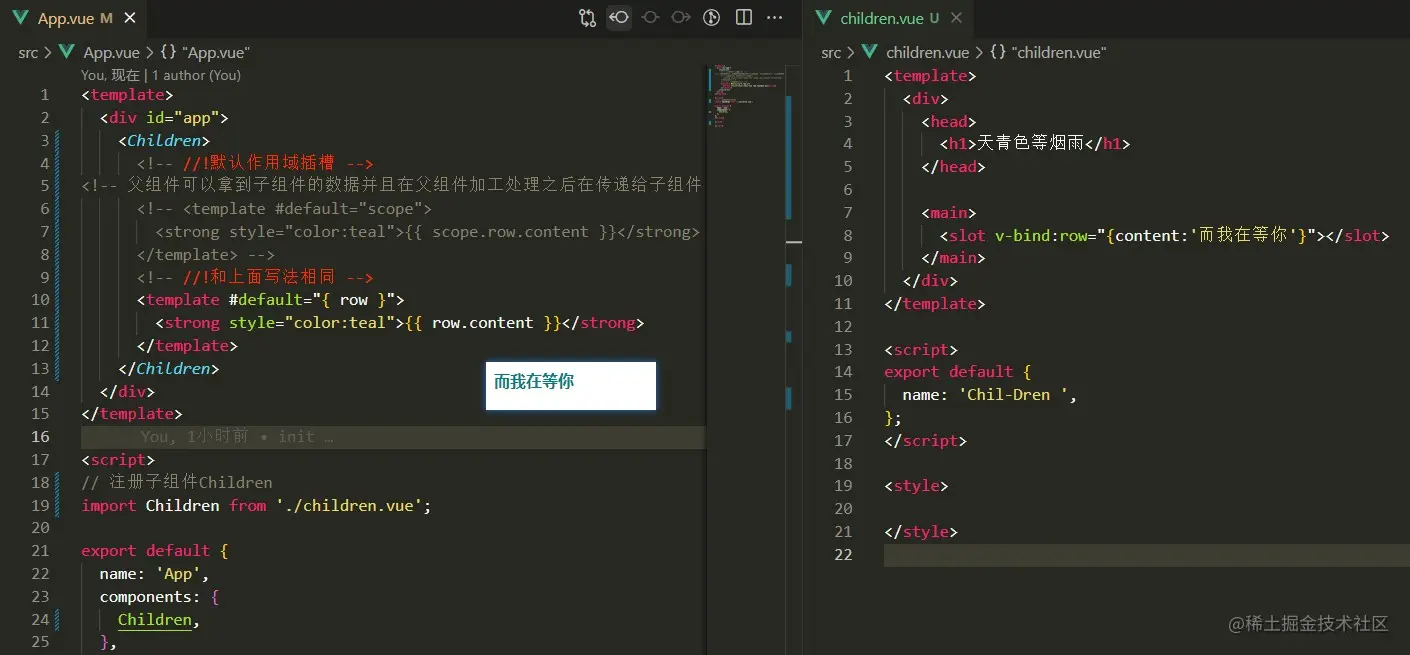Toggle GitLens file blame annotations icon

coord(712,18)
